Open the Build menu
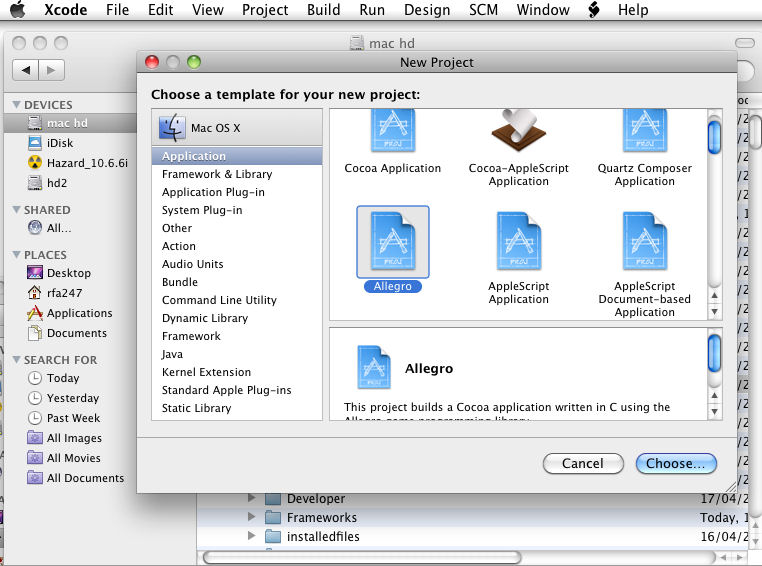The height and width of the screenshot is (566, 762). tap(323, 9)
